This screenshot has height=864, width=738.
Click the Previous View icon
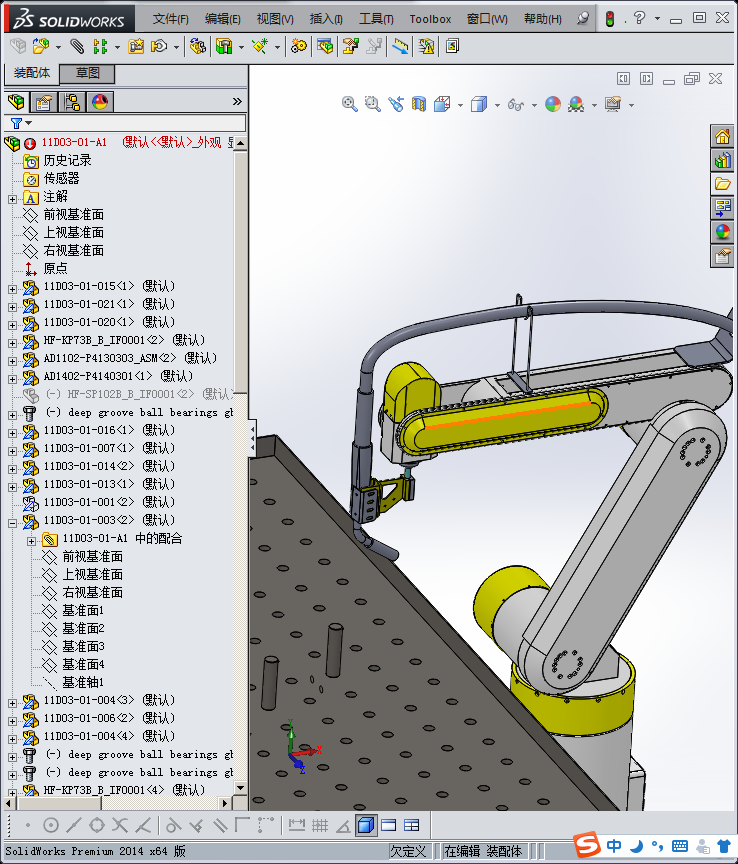pos(396,104)
